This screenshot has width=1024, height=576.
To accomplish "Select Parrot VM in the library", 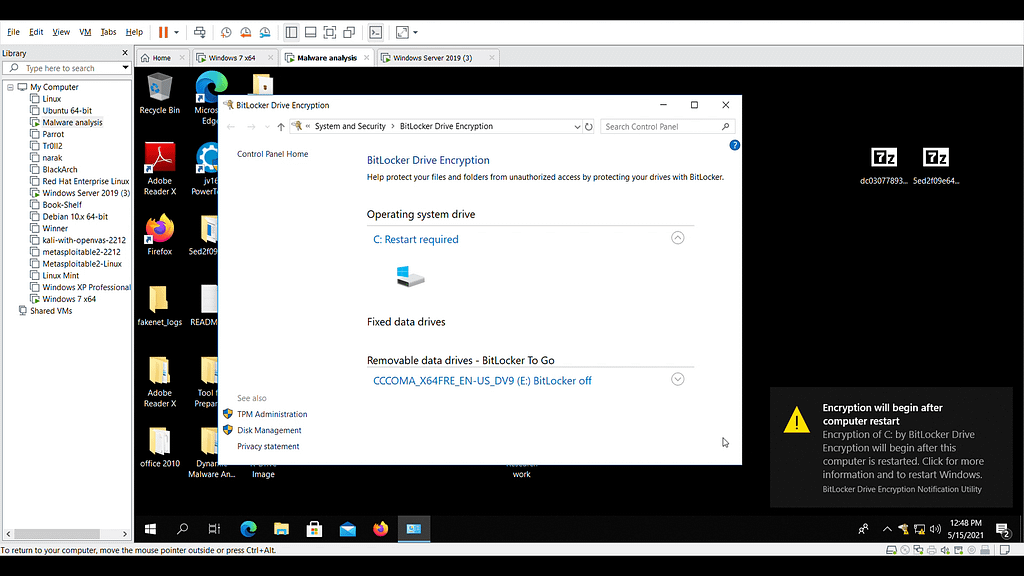I will 53,134.
